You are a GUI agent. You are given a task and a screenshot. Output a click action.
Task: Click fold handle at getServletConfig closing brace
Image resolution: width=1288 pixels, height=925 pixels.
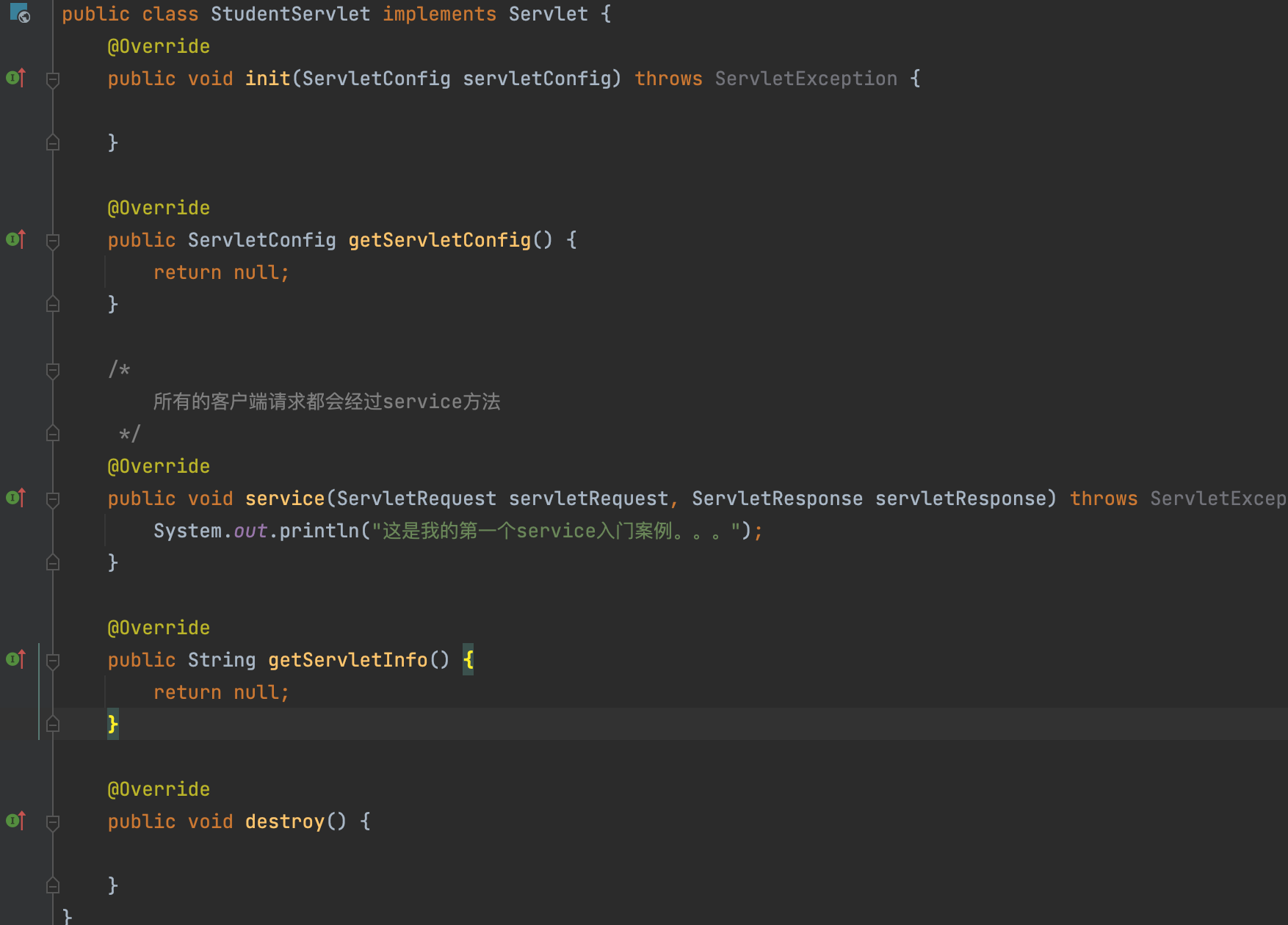point(53,304)
